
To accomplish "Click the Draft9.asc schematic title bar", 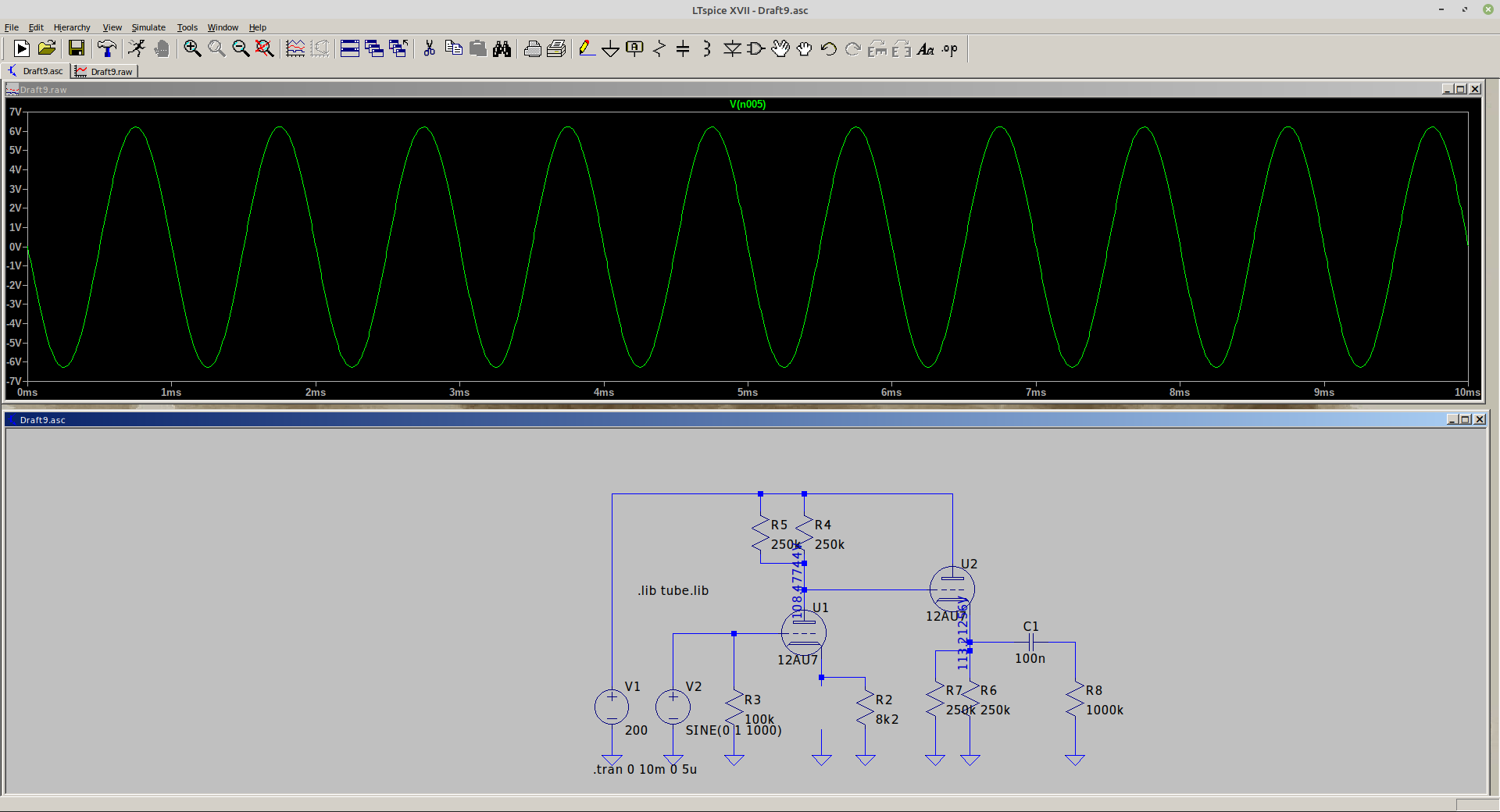I will (x=745, y=419).
